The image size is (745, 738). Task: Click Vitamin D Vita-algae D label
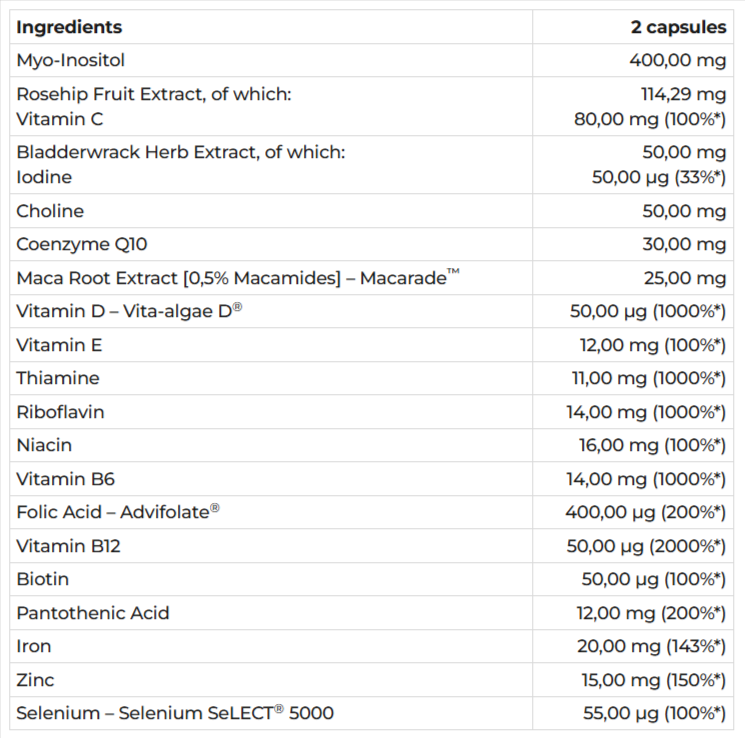tap(129, 311)
